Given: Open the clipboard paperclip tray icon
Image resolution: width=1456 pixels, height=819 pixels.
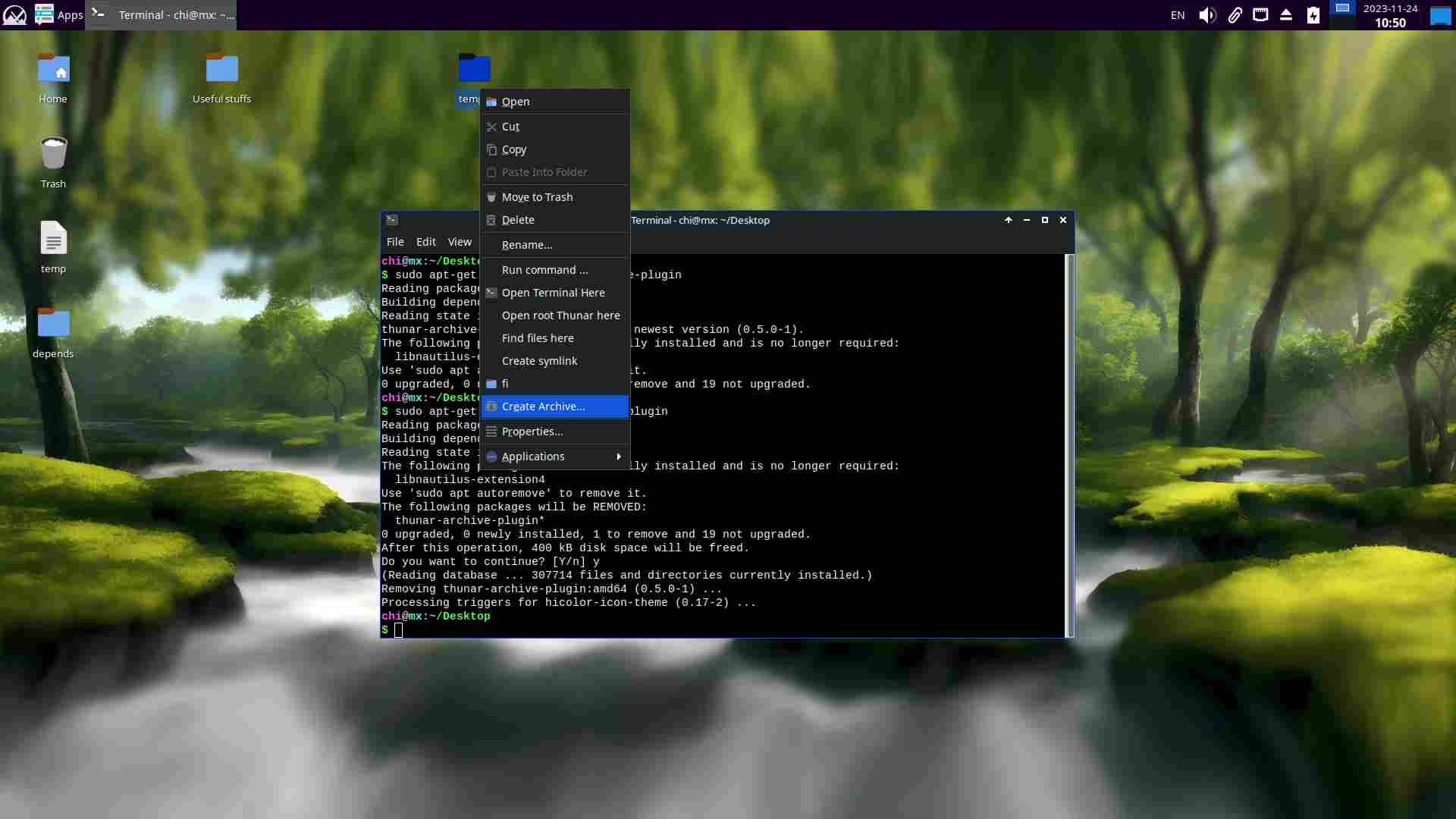Looking at the screenshot, I should [x=1235, y=15].
